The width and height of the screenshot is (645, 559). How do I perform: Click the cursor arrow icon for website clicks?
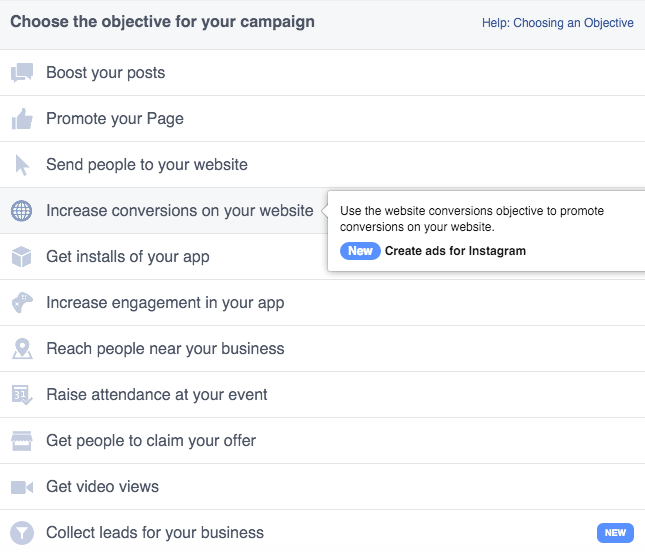pos(22,165)
